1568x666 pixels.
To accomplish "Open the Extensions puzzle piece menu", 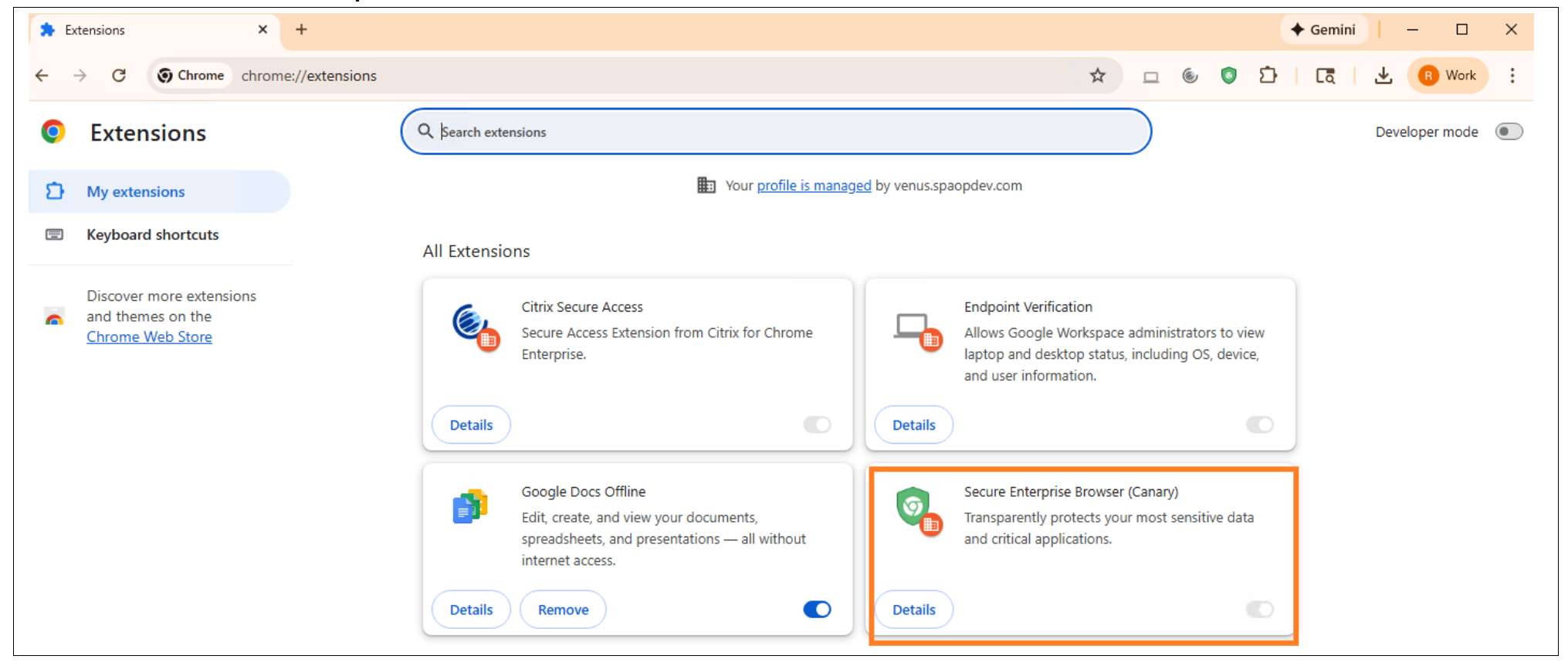I will tap(1268, 76).
